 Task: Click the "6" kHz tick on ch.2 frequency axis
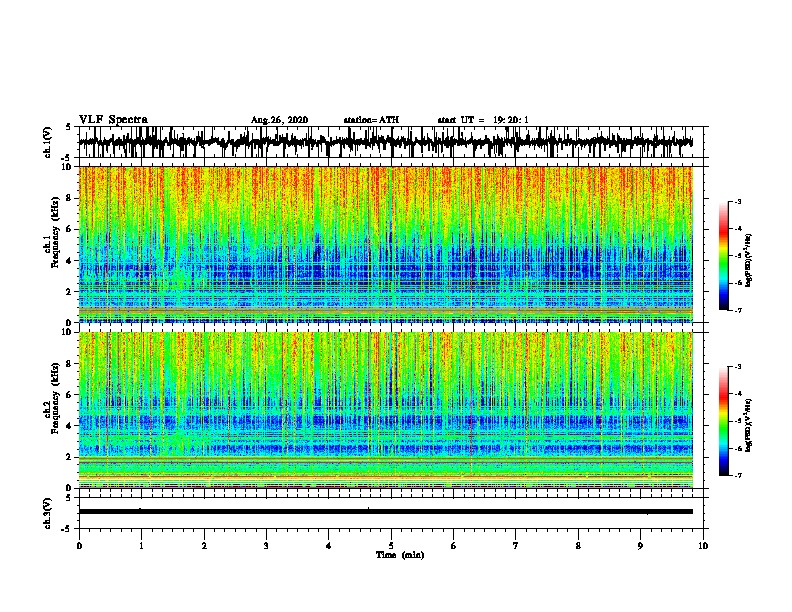click(x=70, y=395)
